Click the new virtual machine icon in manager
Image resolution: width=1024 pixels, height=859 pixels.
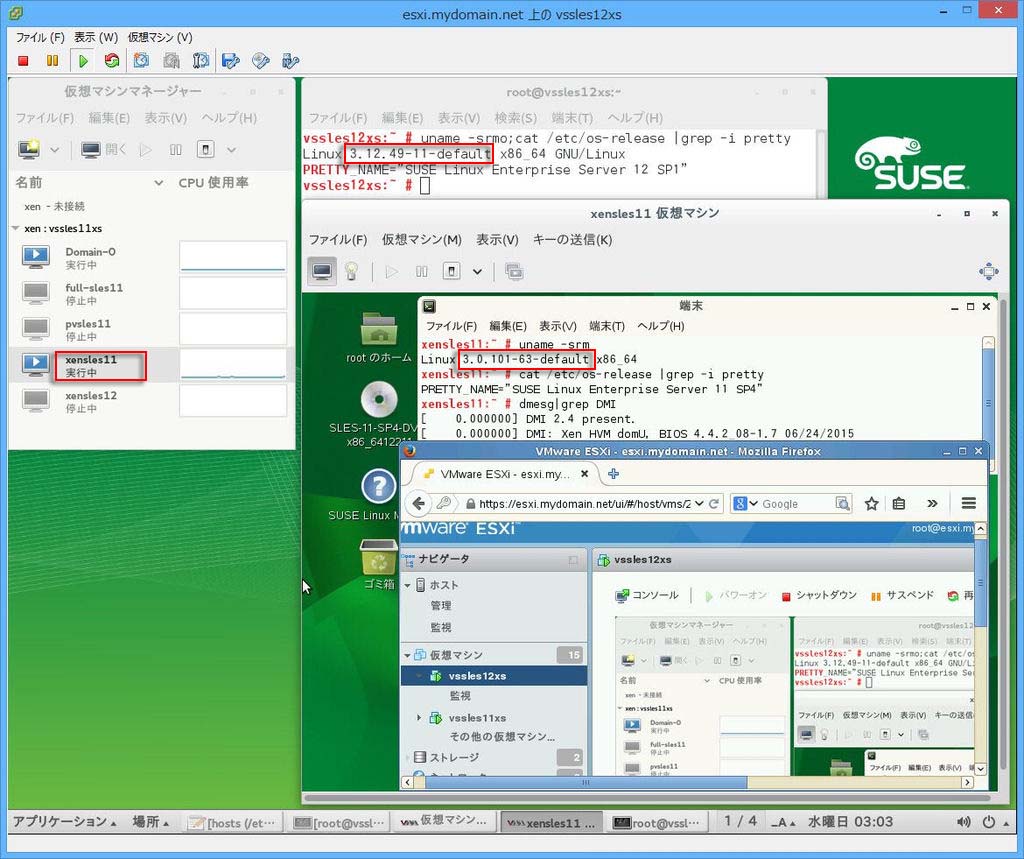click(29, 150)
